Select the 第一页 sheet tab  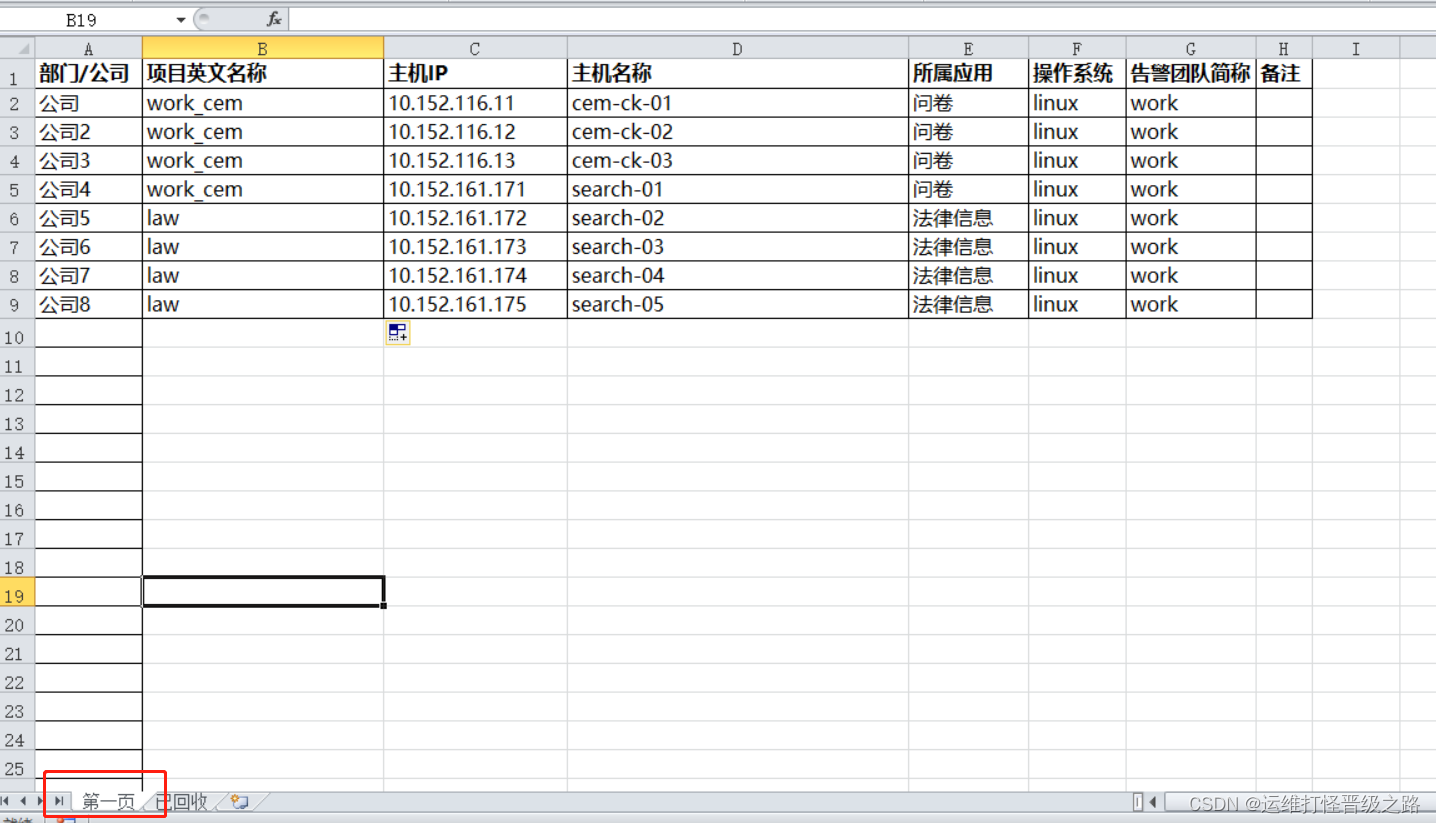108,801
